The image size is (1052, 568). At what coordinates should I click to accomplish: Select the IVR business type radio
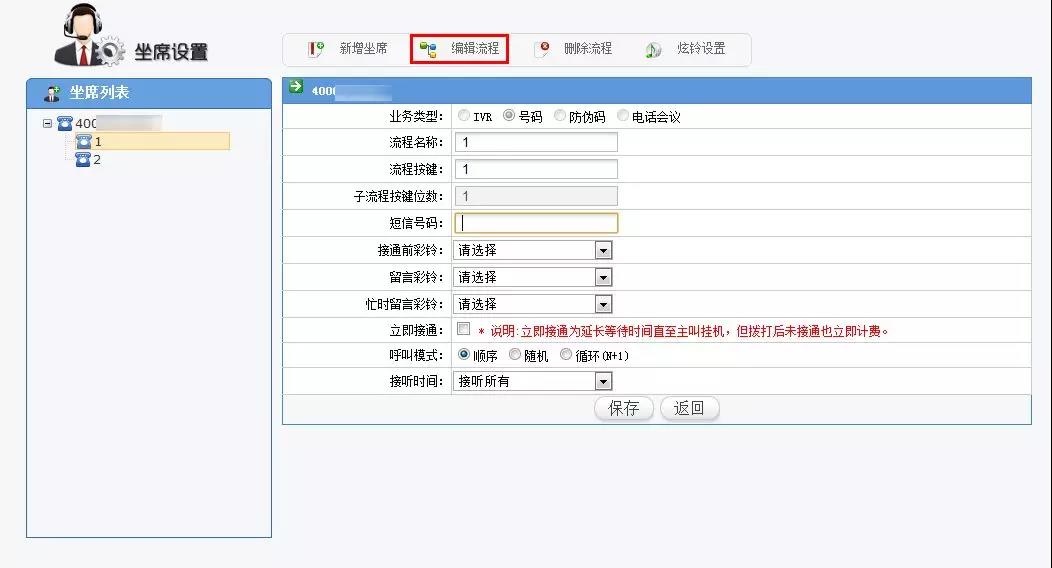(463, 116)
